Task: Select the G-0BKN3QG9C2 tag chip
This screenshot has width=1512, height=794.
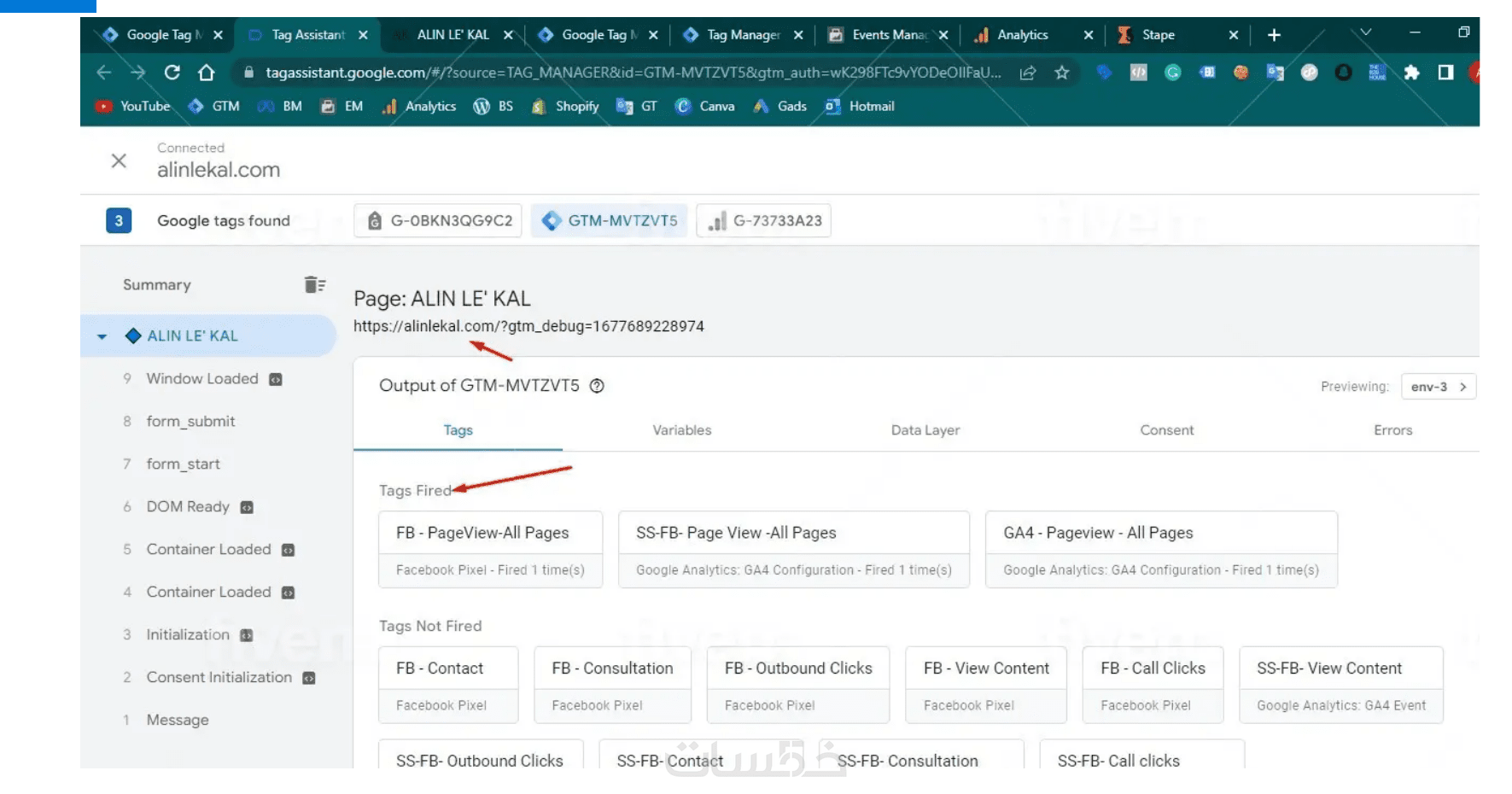Action: (438, 220)
